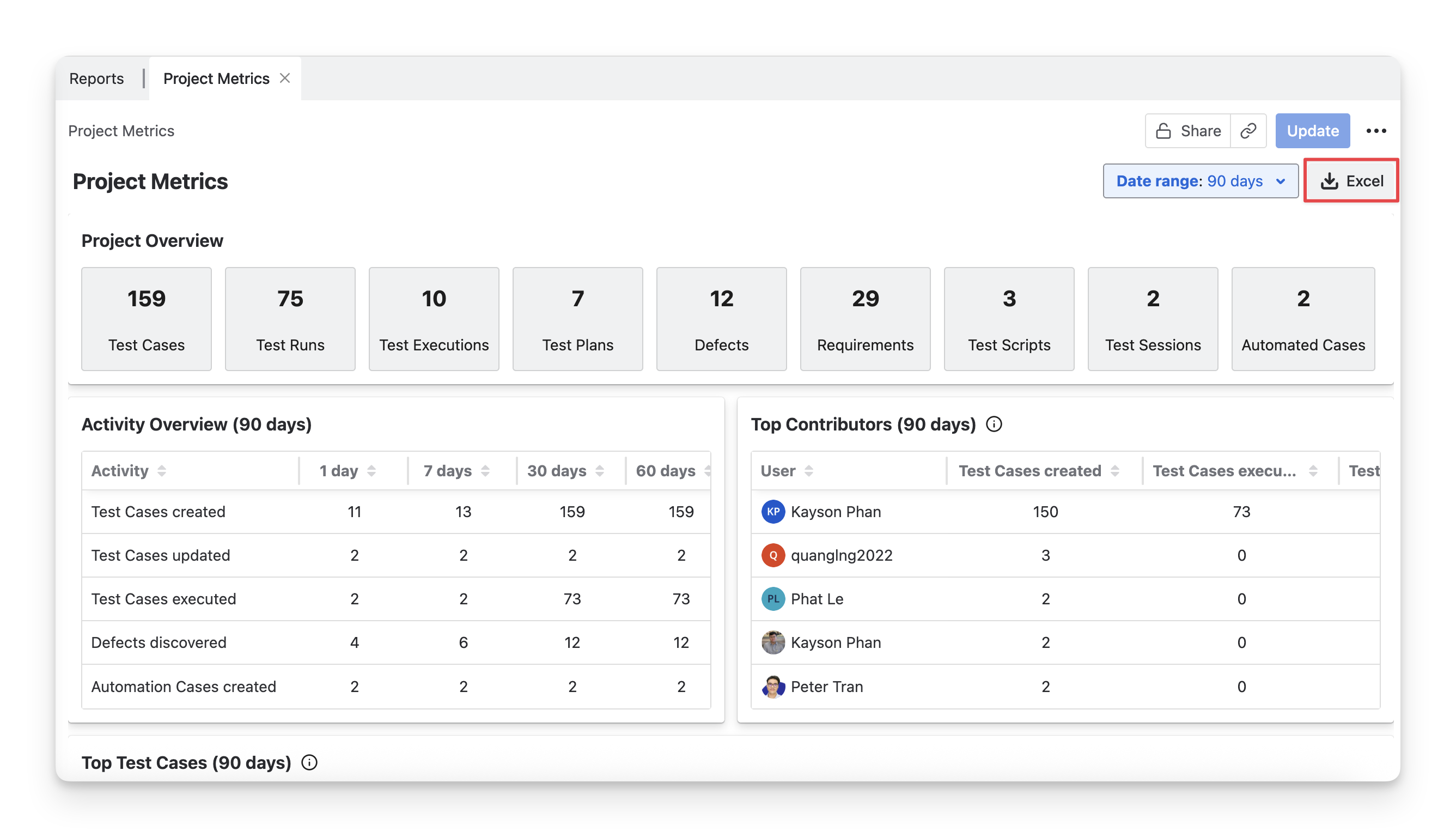Click the Share button
The width and height of the screenshot is (1456, 837).
pyautogui.click(x=1187, y=131)
